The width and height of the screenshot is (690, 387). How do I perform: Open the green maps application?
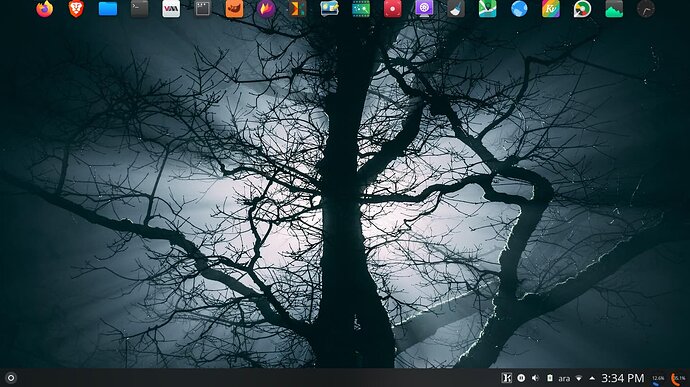(488, 9)
